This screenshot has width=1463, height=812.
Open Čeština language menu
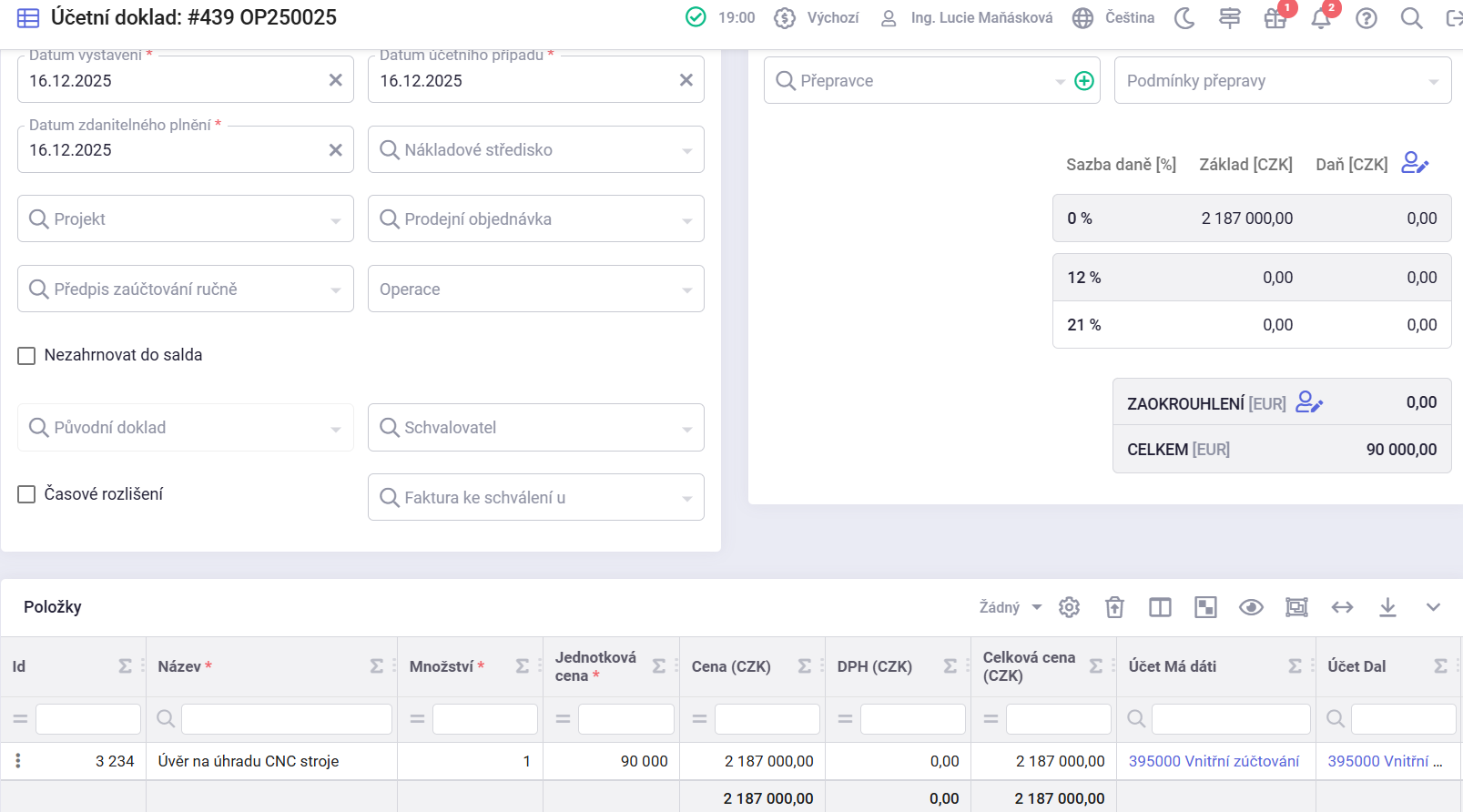[x=1113, y=18]
